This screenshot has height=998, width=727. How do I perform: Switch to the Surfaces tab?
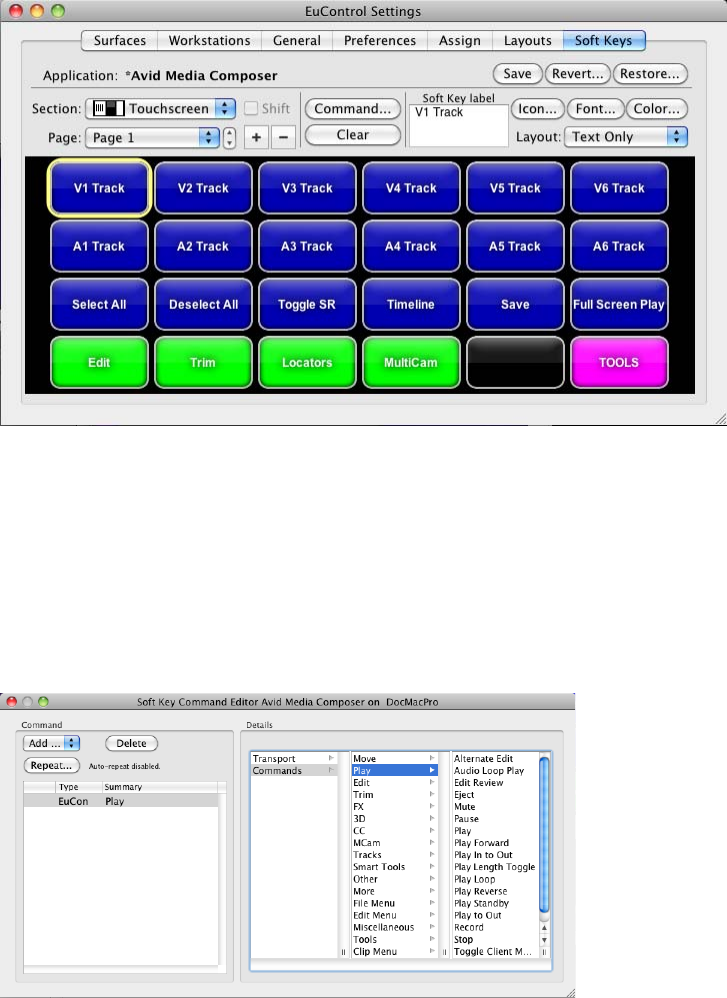coord(120,40)
